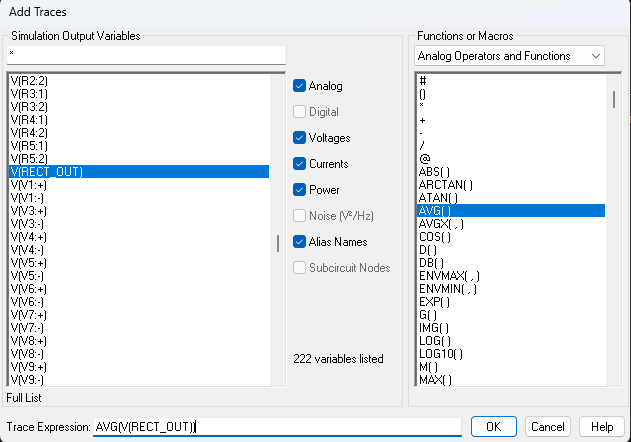Click the variable filter field containing asterisk

click(146, 55)
